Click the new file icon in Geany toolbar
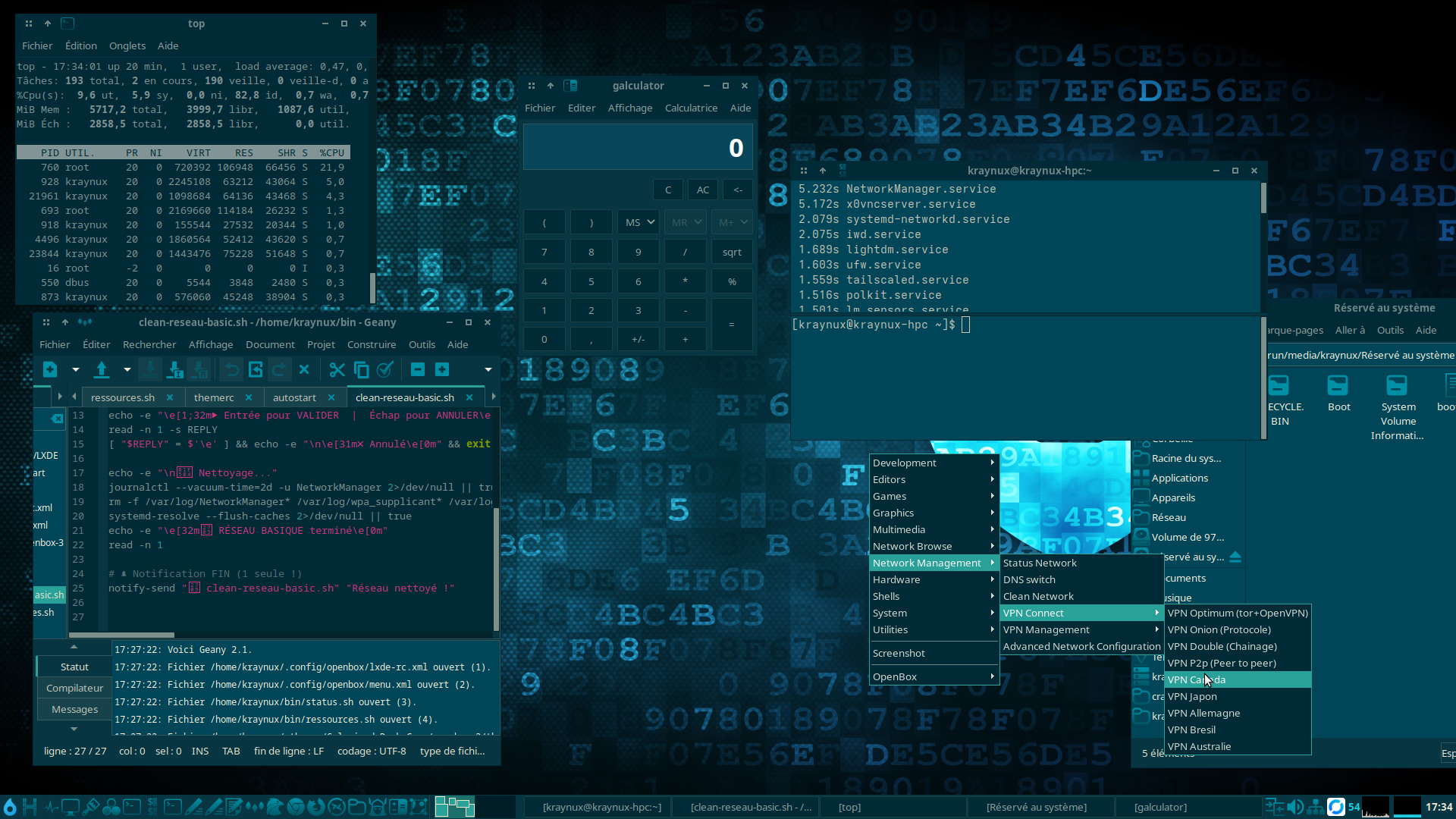 click(x=50, y=369)
